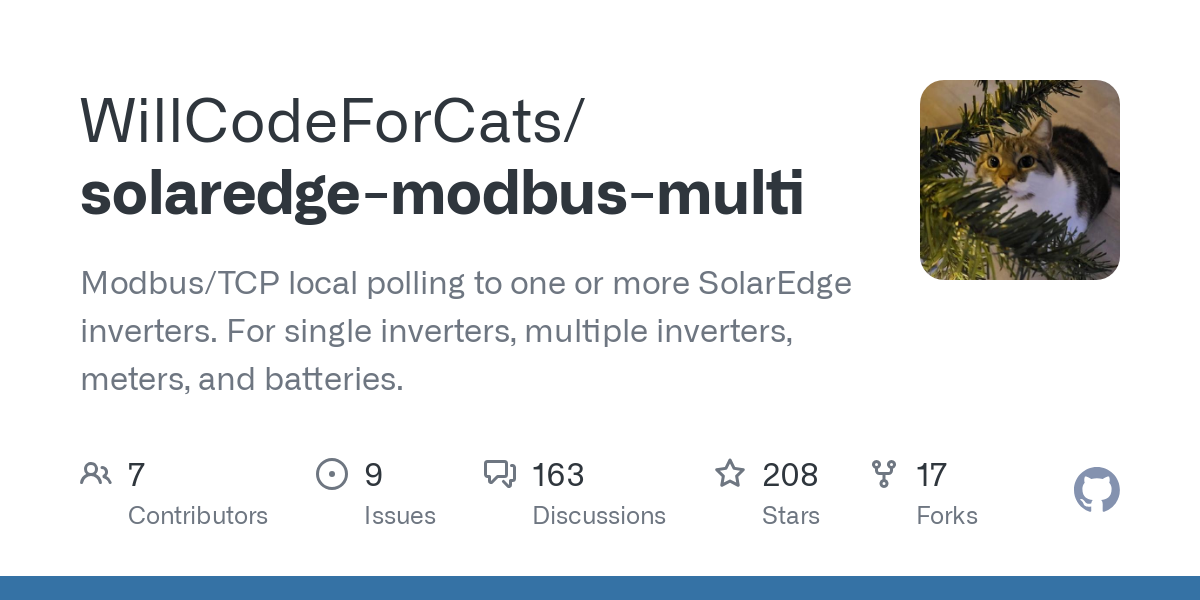The height and width of the screenshot is (600, 1200).
Task: Click the Issues circle-dot icon
Action: tap(331, 474)
